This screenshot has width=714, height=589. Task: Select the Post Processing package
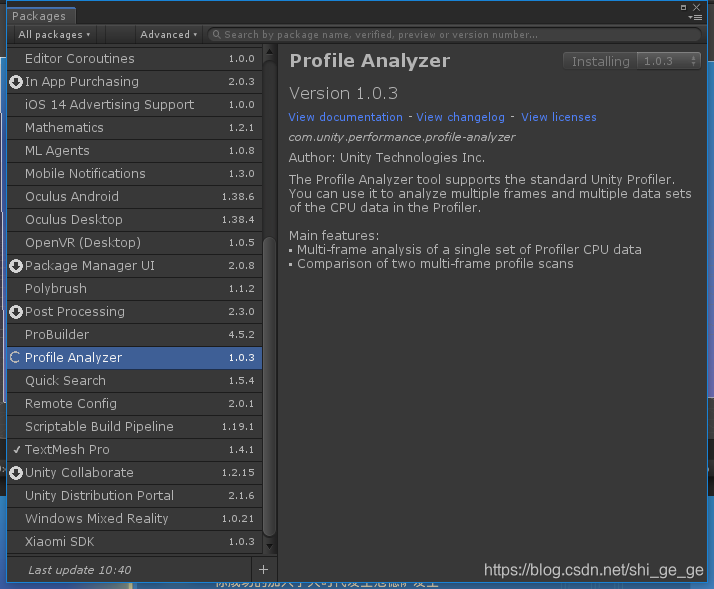tap(135, 312)
